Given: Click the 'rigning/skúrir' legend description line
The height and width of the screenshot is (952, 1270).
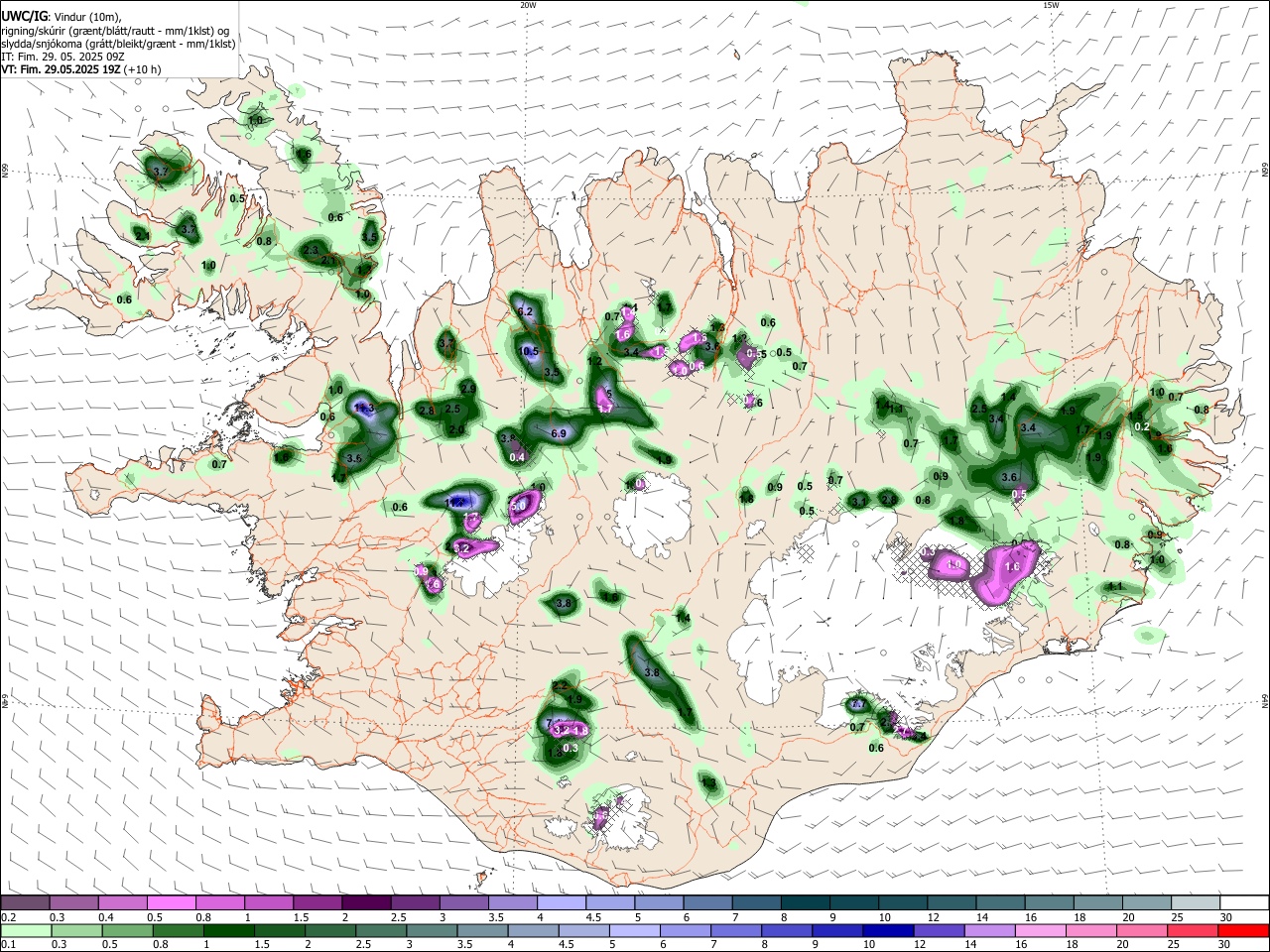Looking at the screenshot, I should 115,31.
